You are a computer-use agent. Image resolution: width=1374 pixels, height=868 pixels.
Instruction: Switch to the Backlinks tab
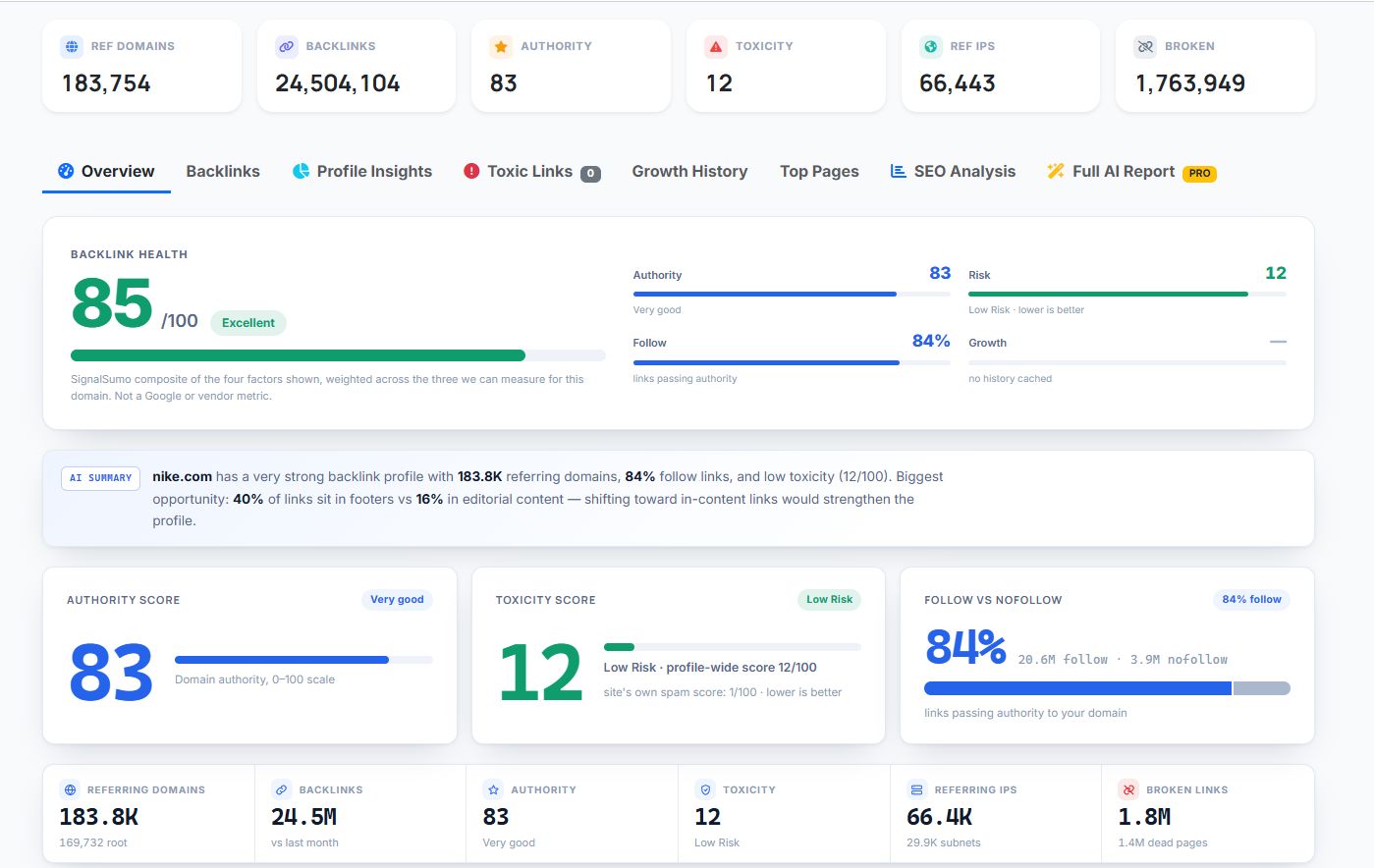pyautogui.click(x=223, y=172)
